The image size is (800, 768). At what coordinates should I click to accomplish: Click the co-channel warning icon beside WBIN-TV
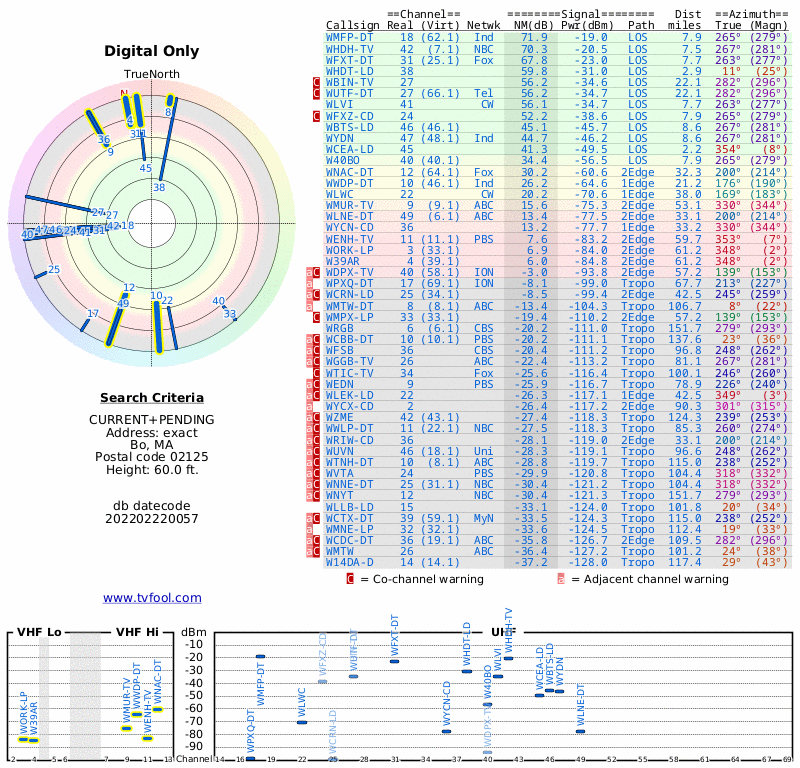pyautogui.click(x=316, y=82)
